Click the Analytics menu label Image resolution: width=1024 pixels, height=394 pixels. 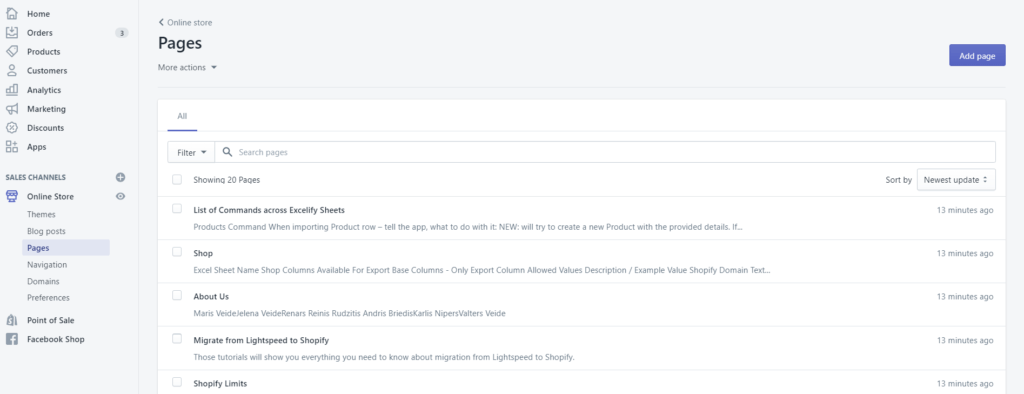point(44,90)
